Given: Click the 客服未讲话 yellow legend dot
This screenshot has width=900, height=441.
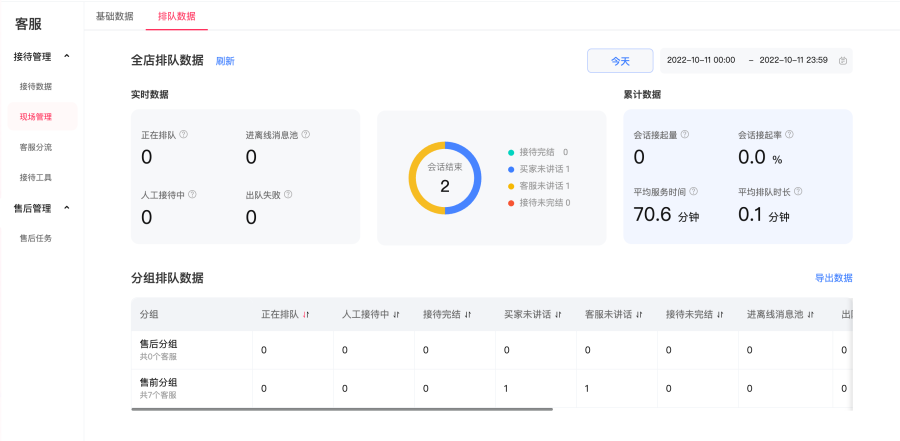Looking at the screenshot, I should [x=511, y=186].
